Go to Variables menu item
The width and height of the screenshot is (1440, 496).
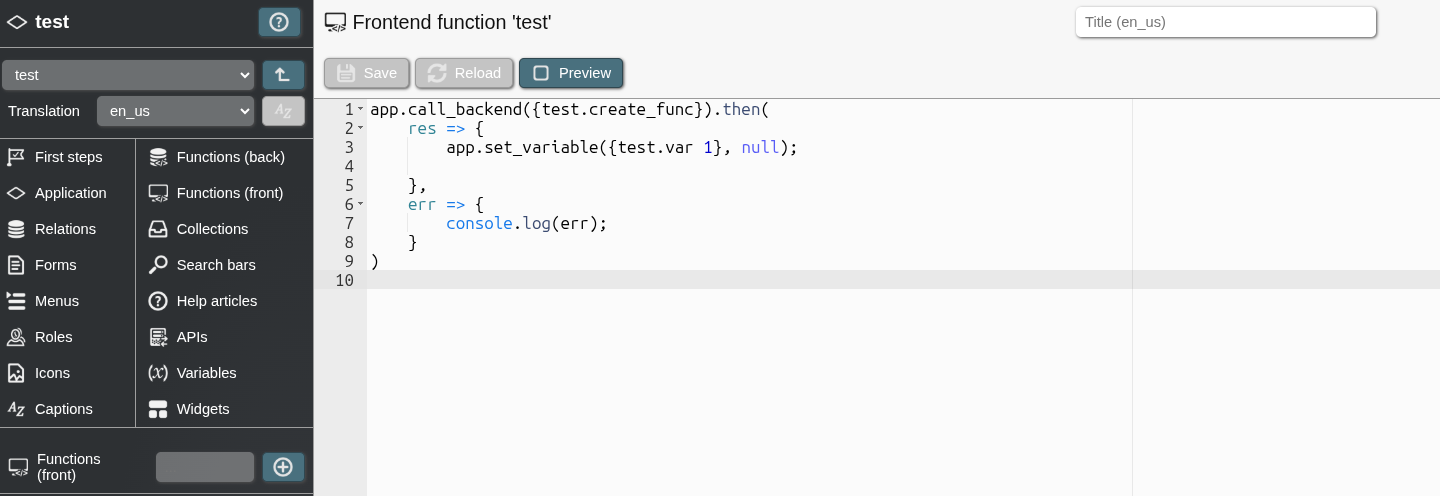point(206,373)
